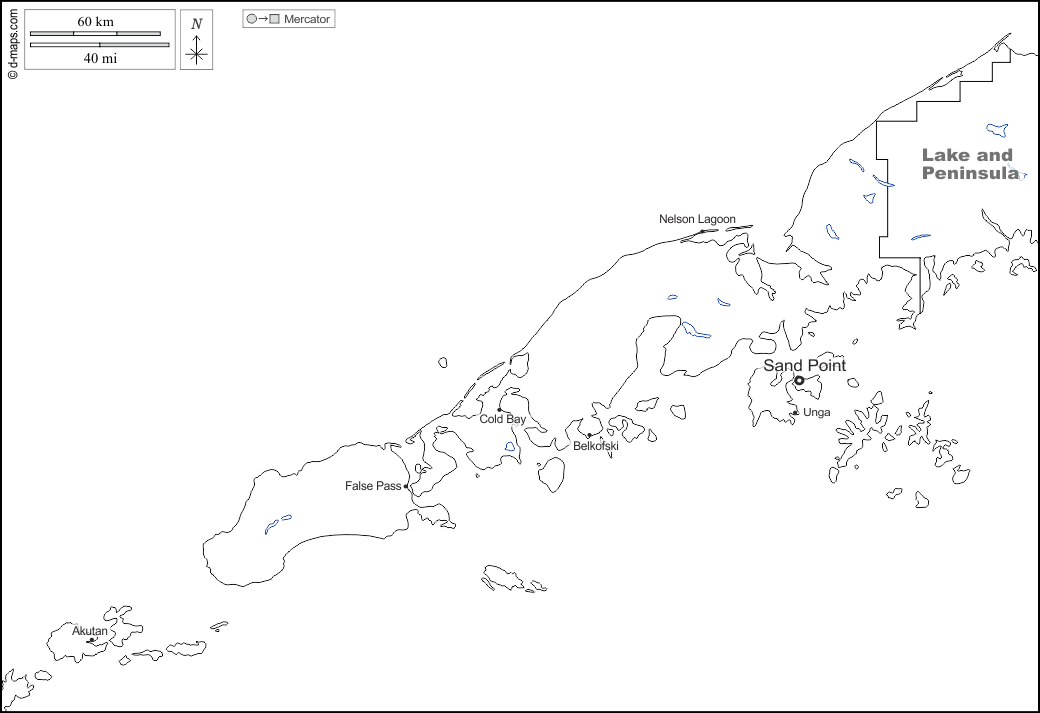Select the Sand Point ring marker
Screen dimensions: 1040x713
point(799,380)
